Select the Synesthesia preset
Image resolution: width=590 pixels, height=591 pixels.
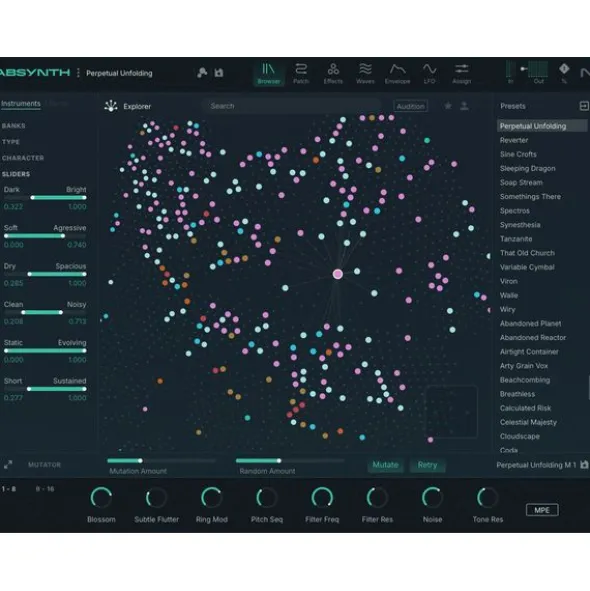coord(520,225)
